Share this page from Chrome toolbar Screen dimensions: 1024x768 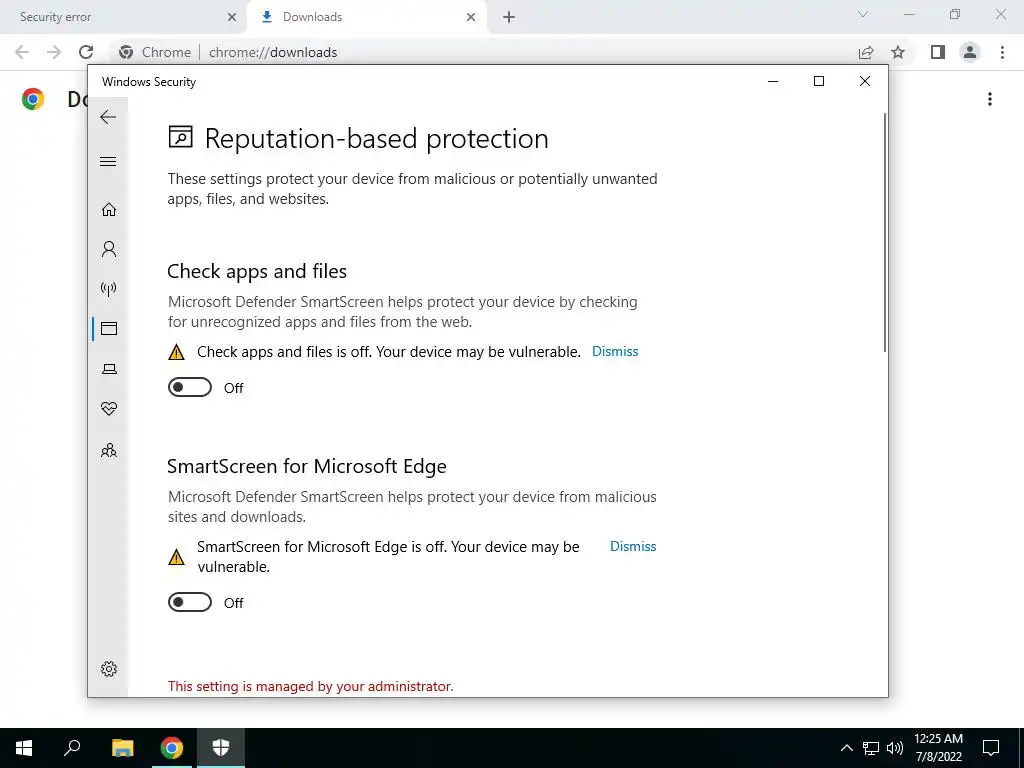[x=866, y=52]
